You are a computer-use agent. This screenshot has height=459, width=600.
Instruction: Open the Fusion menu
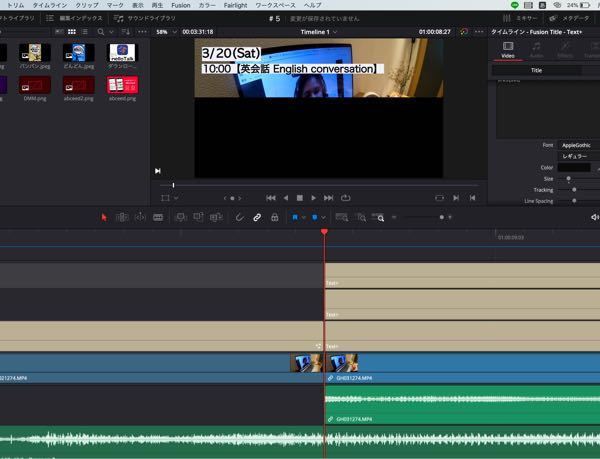coord(180,5)
